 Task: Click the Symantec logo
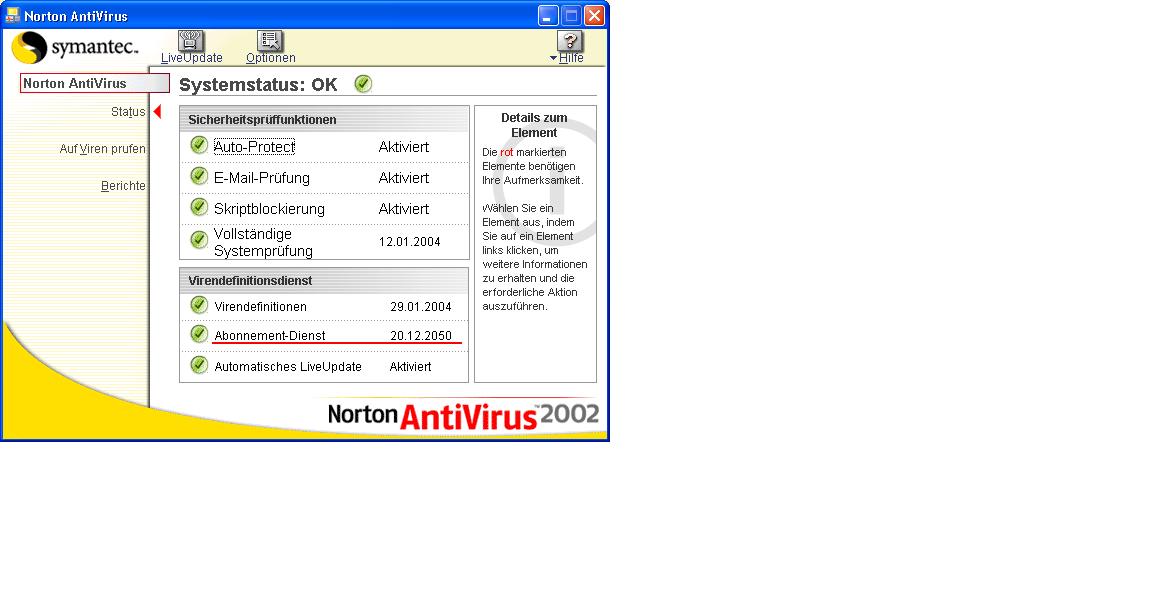(x=75, y=48)
